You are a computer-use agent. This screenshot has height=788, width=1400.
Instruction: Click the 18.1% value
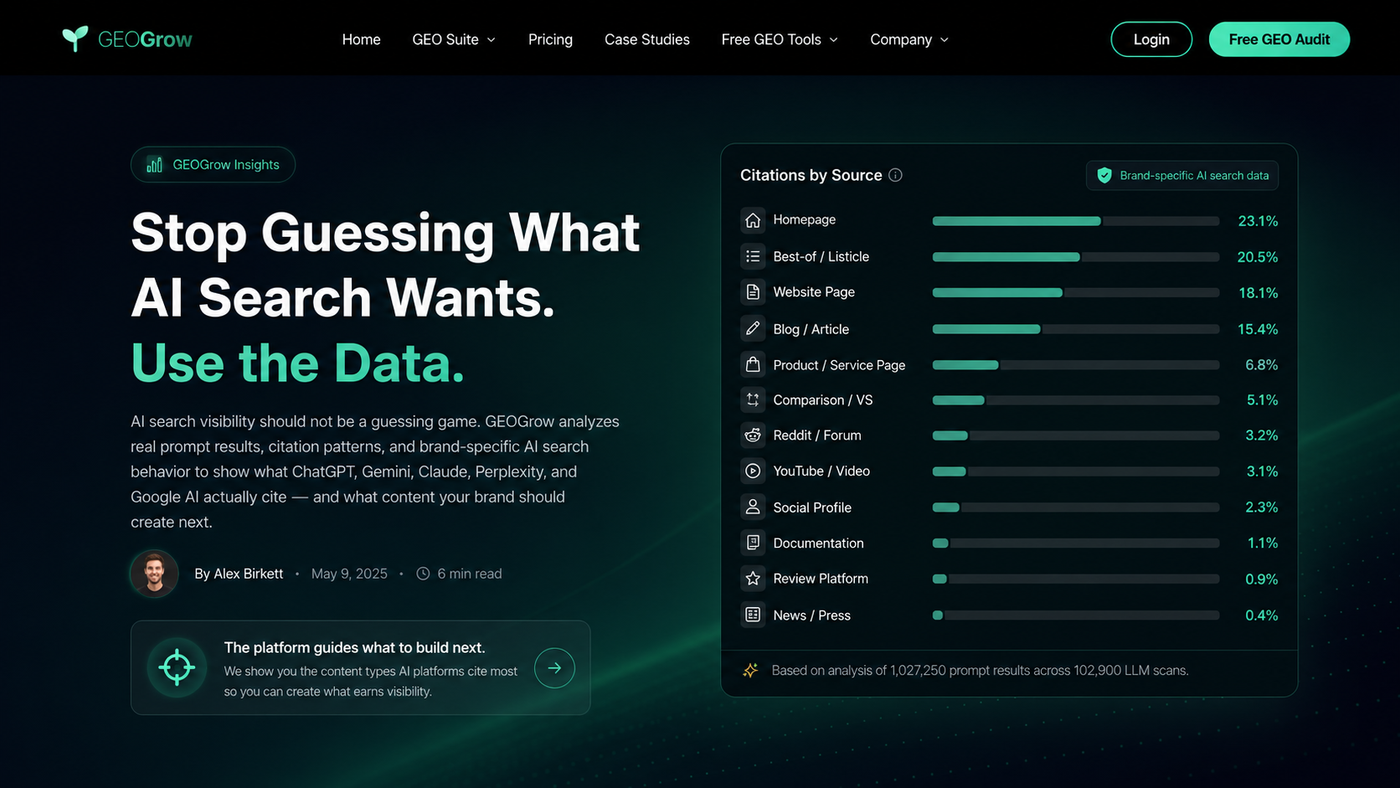1259,293
